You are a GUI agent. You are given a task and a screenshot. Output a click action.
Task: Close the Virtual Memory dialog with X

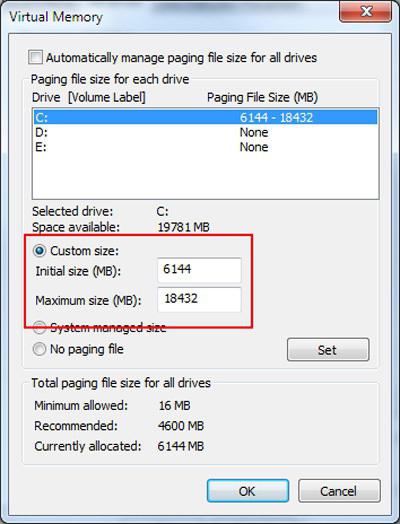pyautogui.click(x=366, y=12)
